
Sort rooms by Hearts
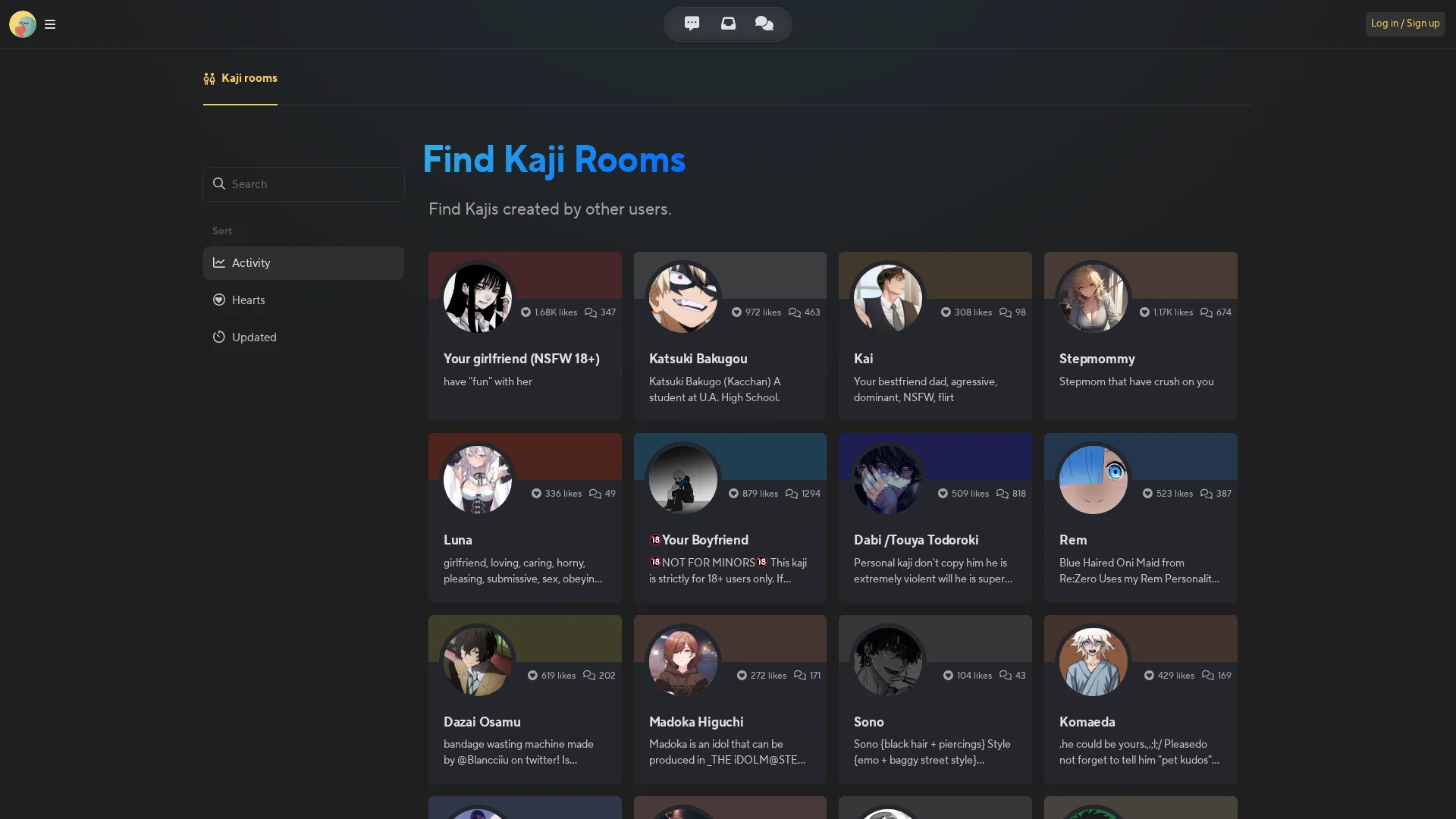point(303,300)
